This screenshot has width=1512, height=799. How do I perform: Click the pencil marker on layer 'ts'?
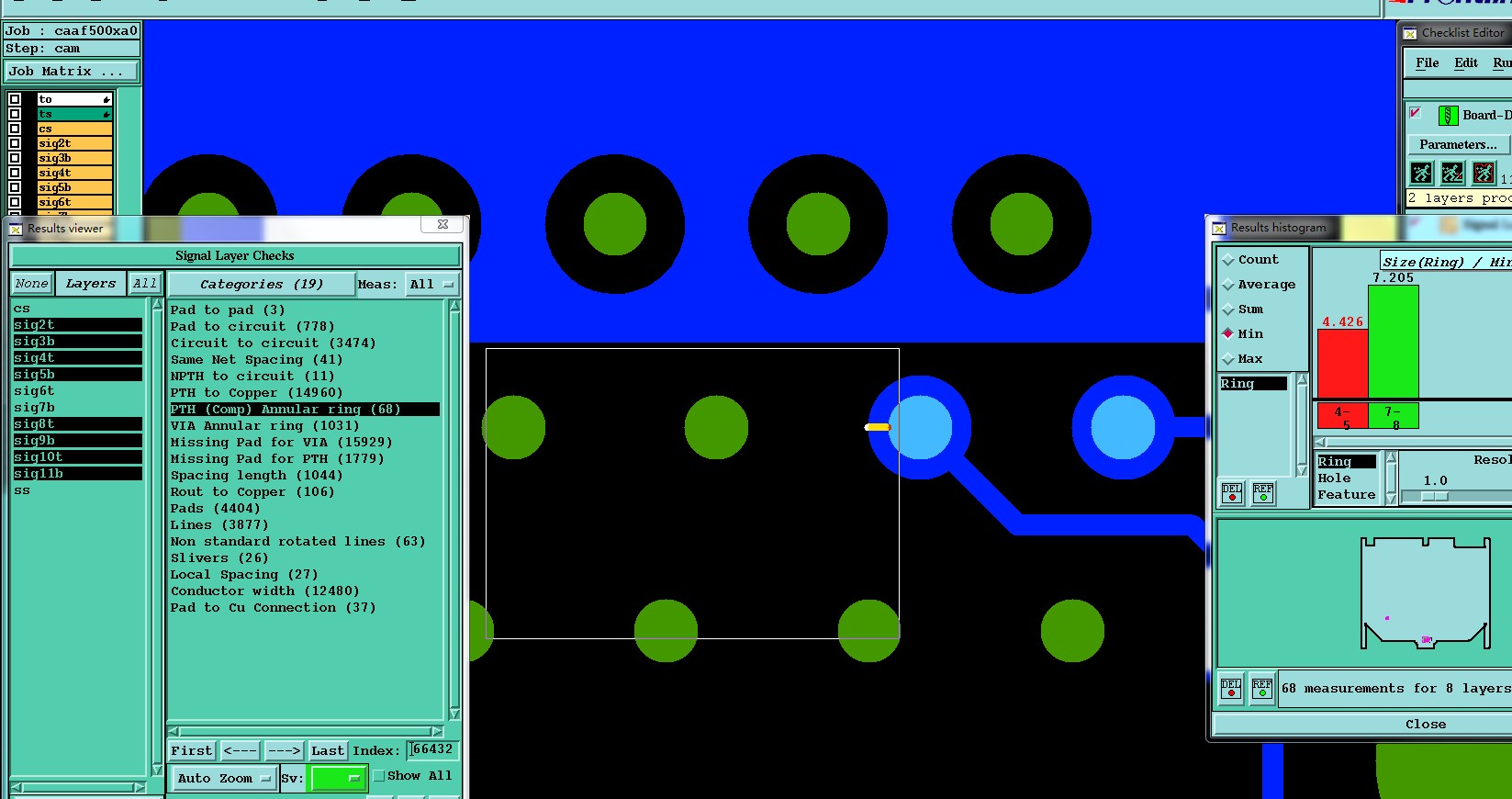[x=106, y=114]
